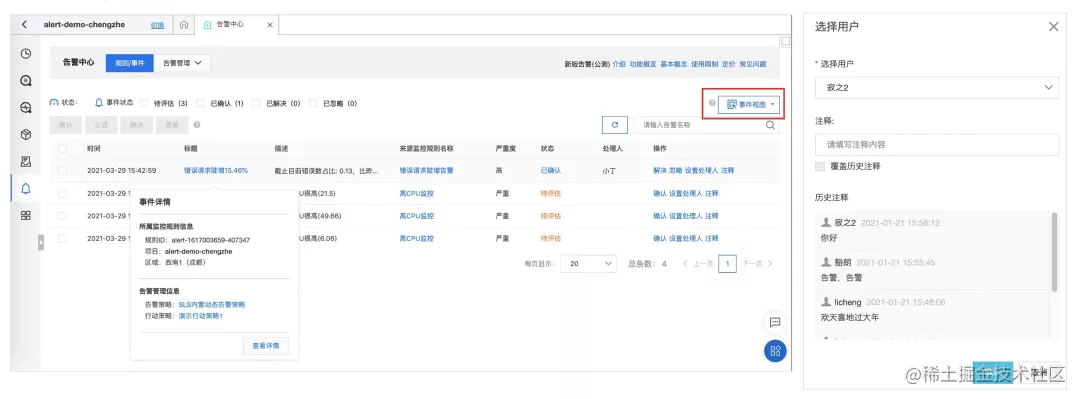
Task: Close the 选择用户 panel with the X
Action: click(x=1053, y=27)
